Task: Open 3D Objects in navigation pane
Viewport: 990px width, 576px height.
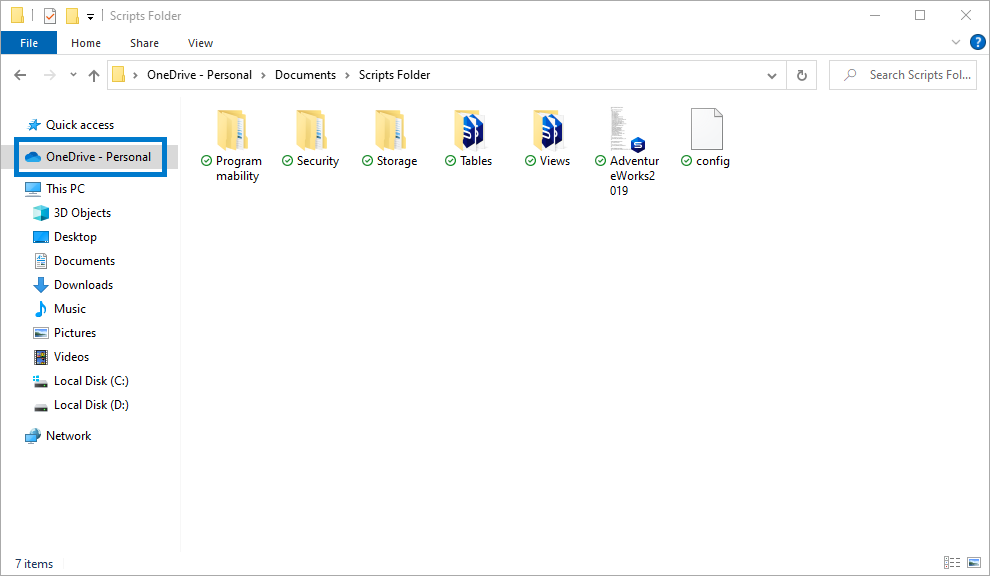Action: pyautogui.click(x=82, y=213)
